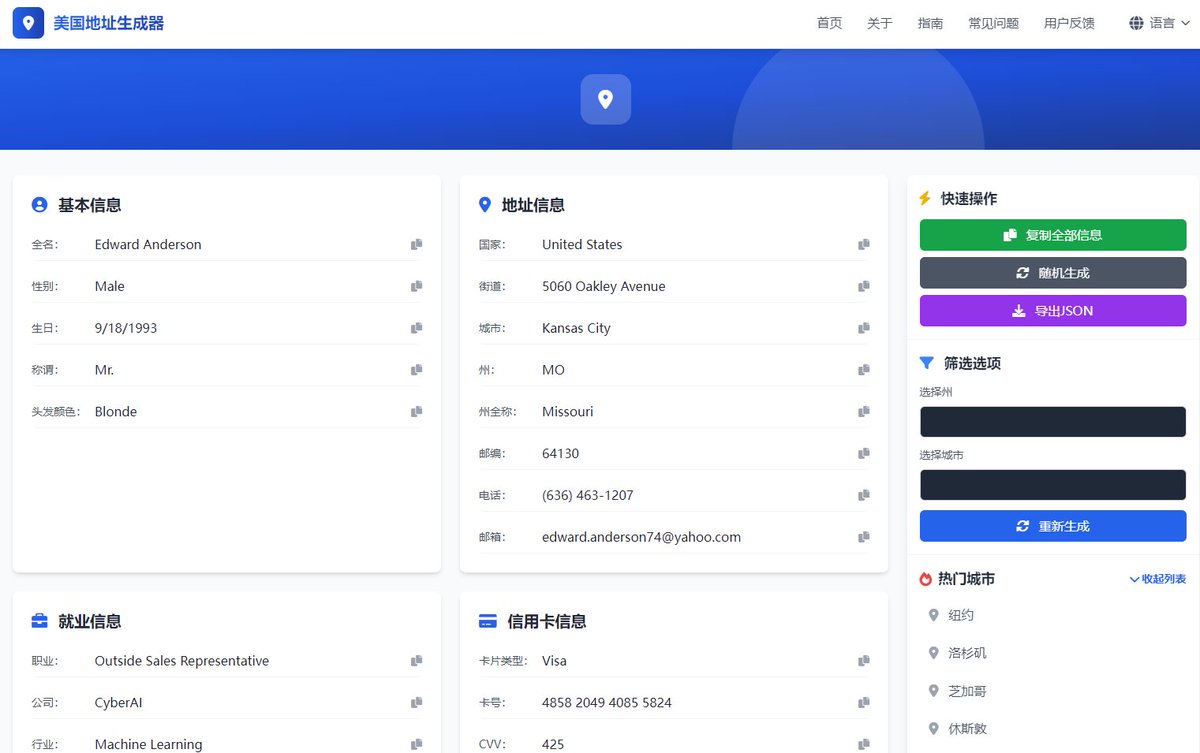Open the 语言 language dropdown
The height and width of the screenshot is (753, 1200).
pos(1159,23)
